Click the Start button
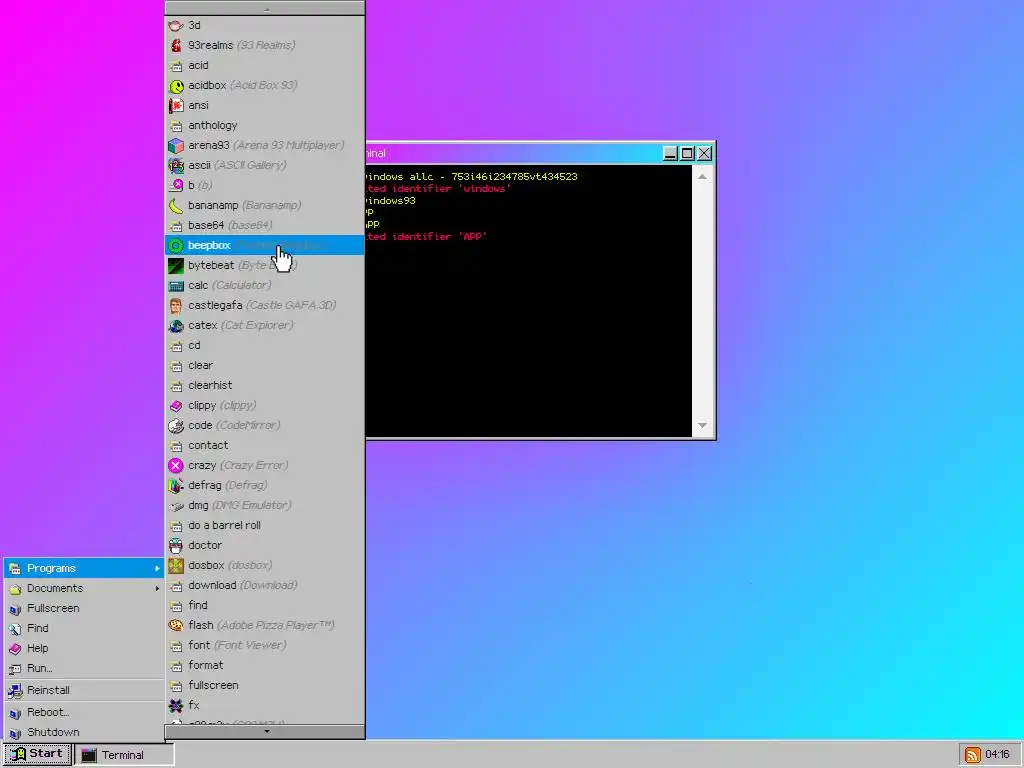Screen dimensions: 1024x768 [x=37, y=754]
